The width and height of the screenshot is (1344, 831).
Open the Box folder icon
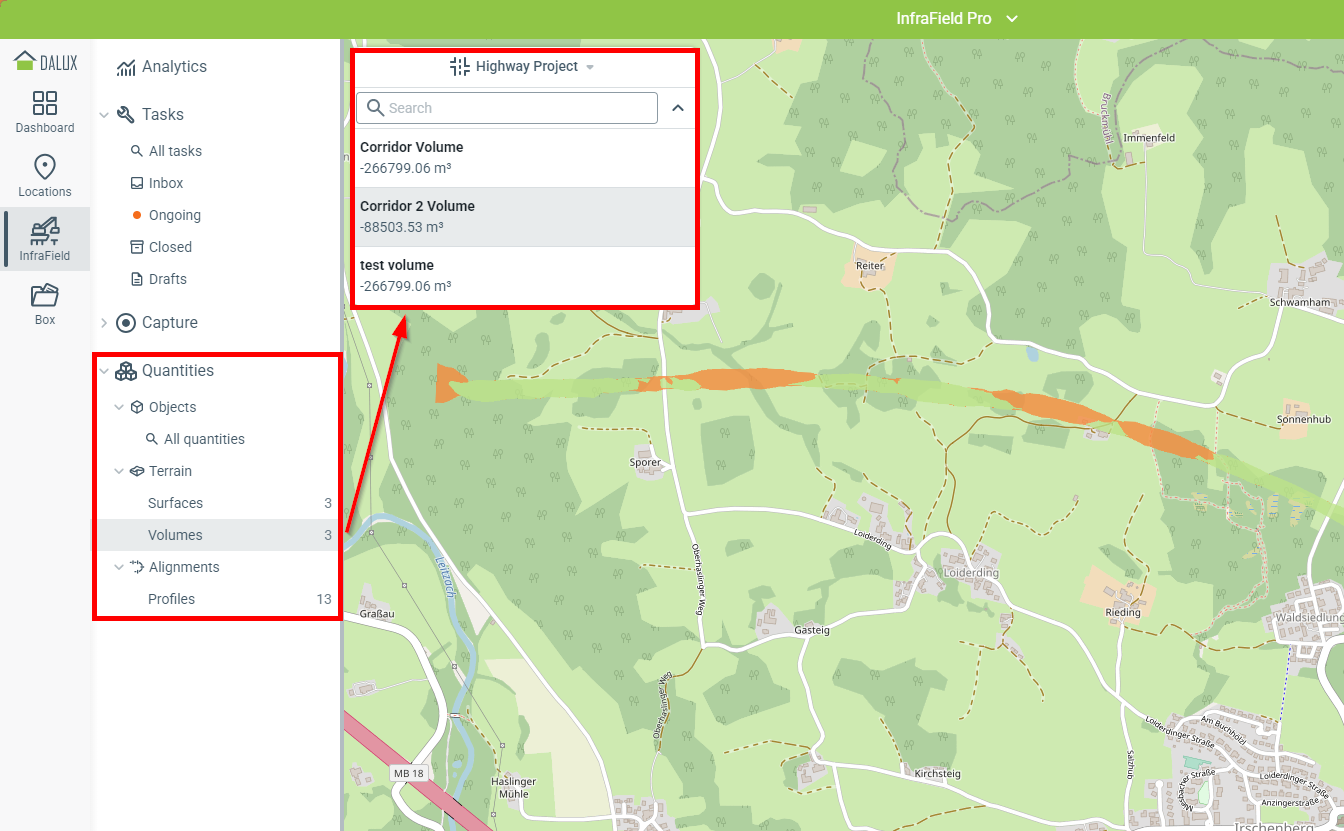(45, 296)
